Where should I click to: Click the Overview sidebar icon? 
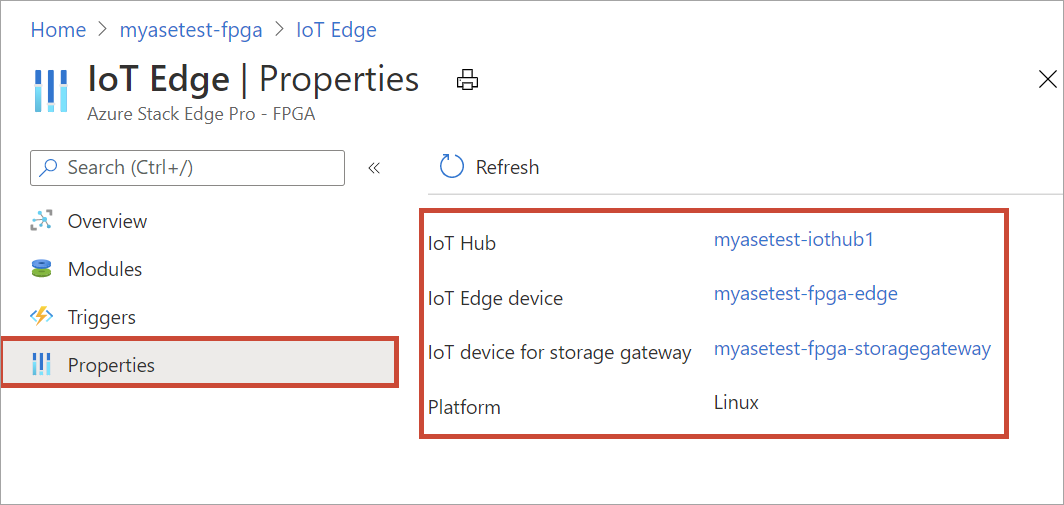point(41,221)
